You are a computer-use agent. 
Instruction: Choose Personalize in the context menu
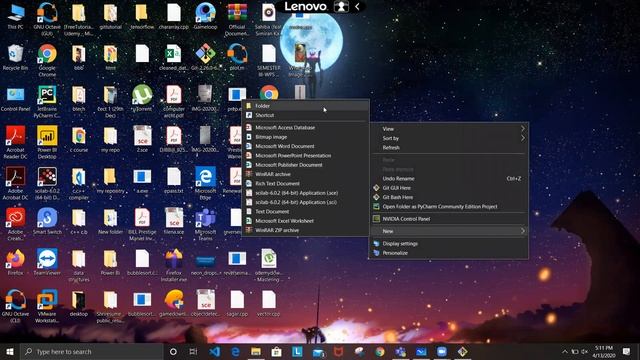point(449,253)
